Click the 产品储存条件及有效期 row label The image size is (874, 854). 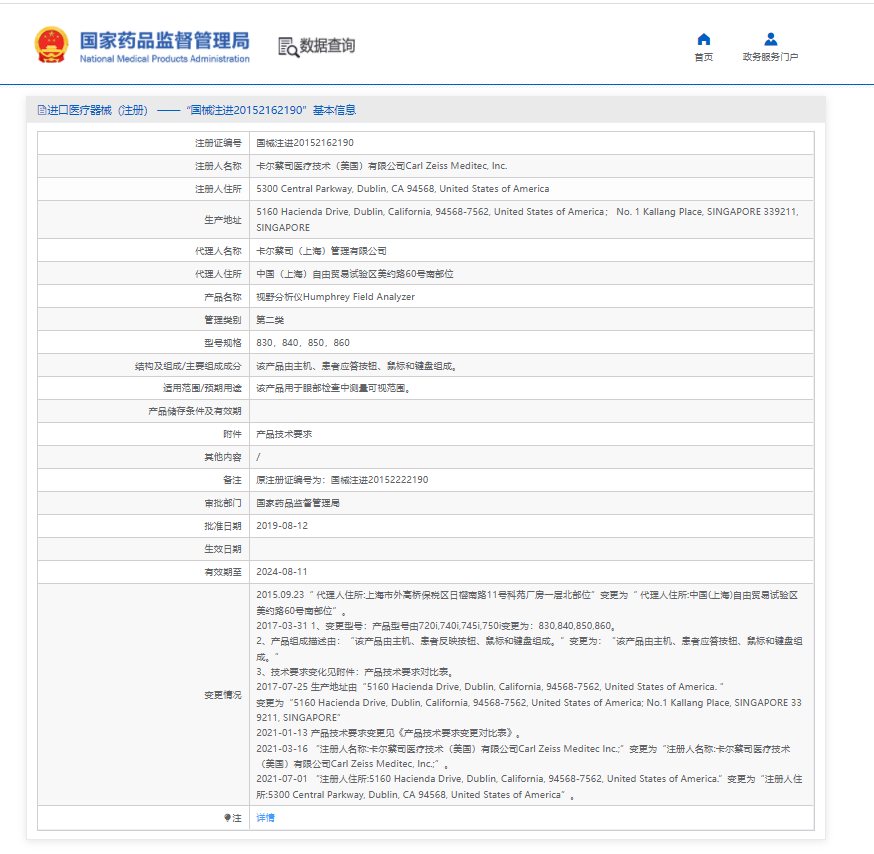point(195,411)
